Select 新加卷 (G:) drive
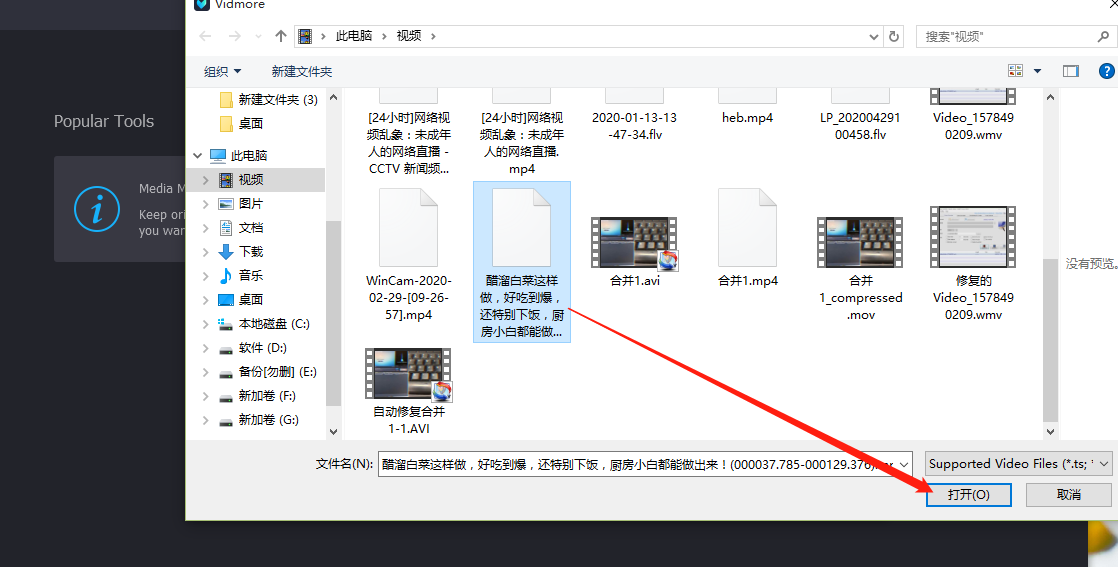 (x=259, y=420)
